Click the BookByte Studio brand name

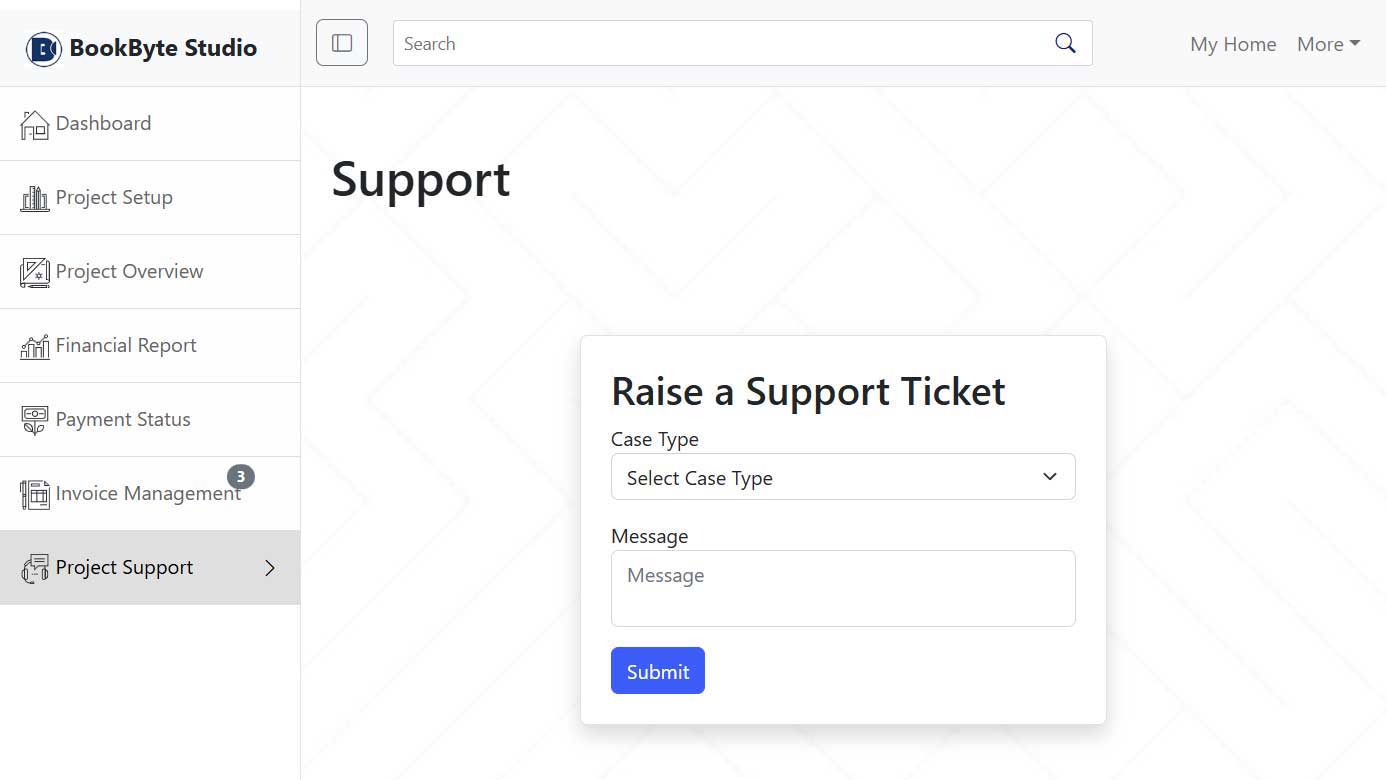163,48
